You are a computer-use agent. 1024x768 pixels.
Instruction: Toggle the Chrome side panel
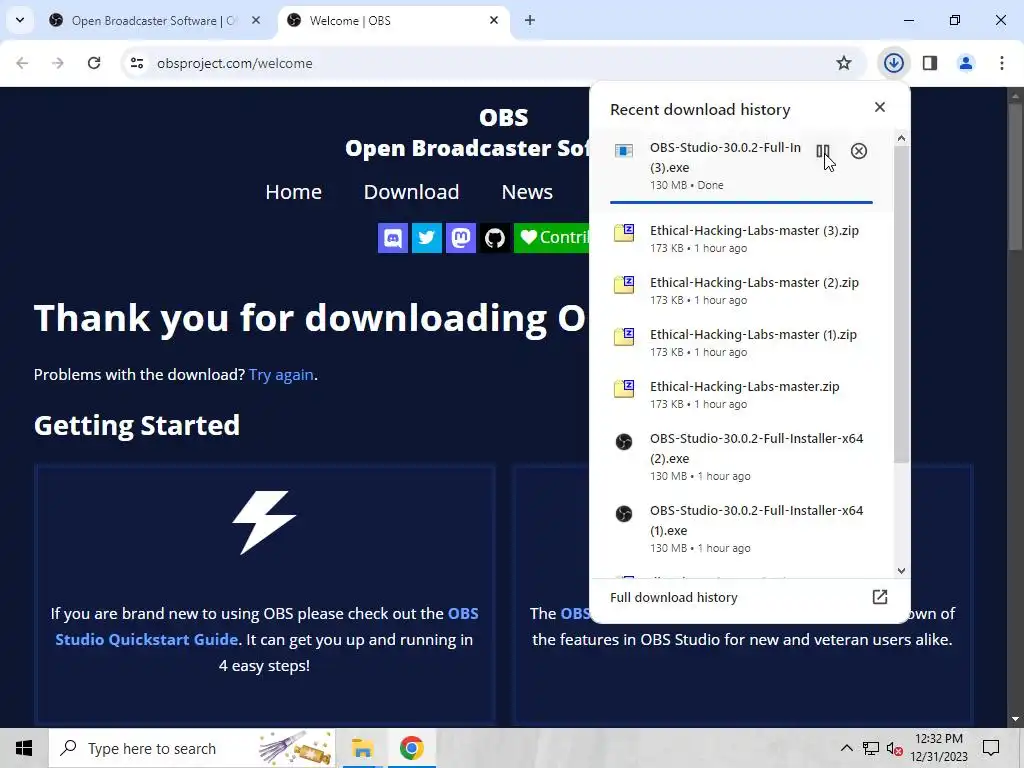[930, 63]
